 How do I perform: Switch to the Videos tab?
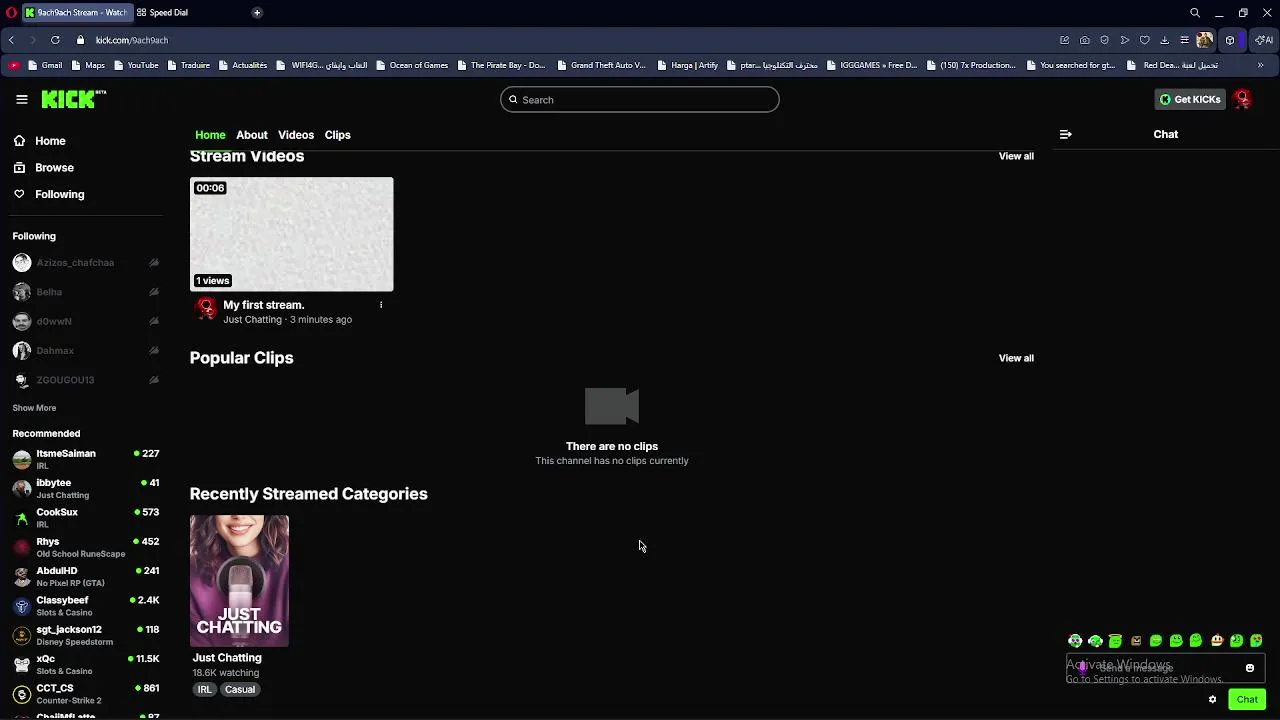pos(296,135)
